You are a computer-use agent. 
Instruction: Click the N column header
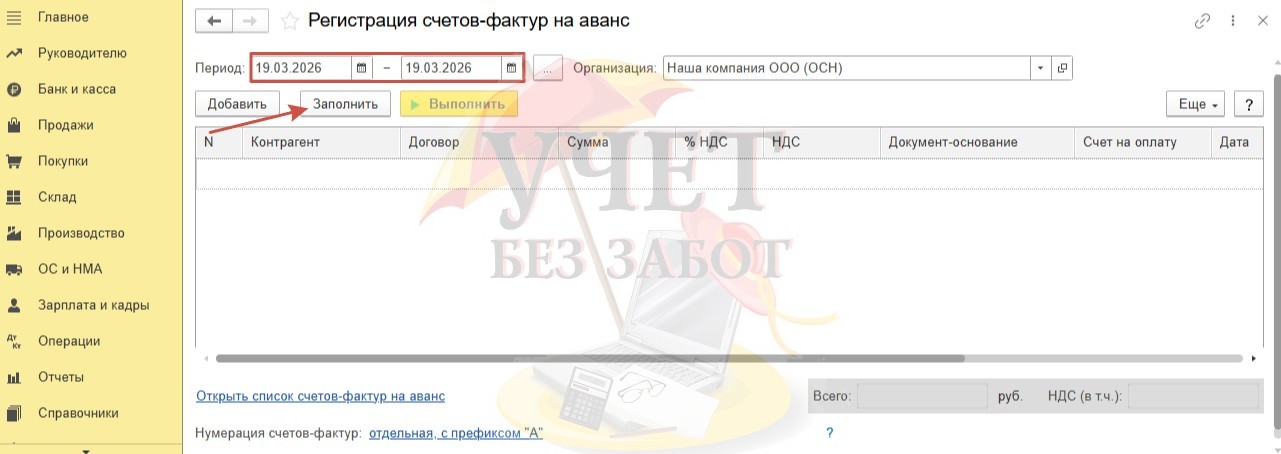(219, 142)
